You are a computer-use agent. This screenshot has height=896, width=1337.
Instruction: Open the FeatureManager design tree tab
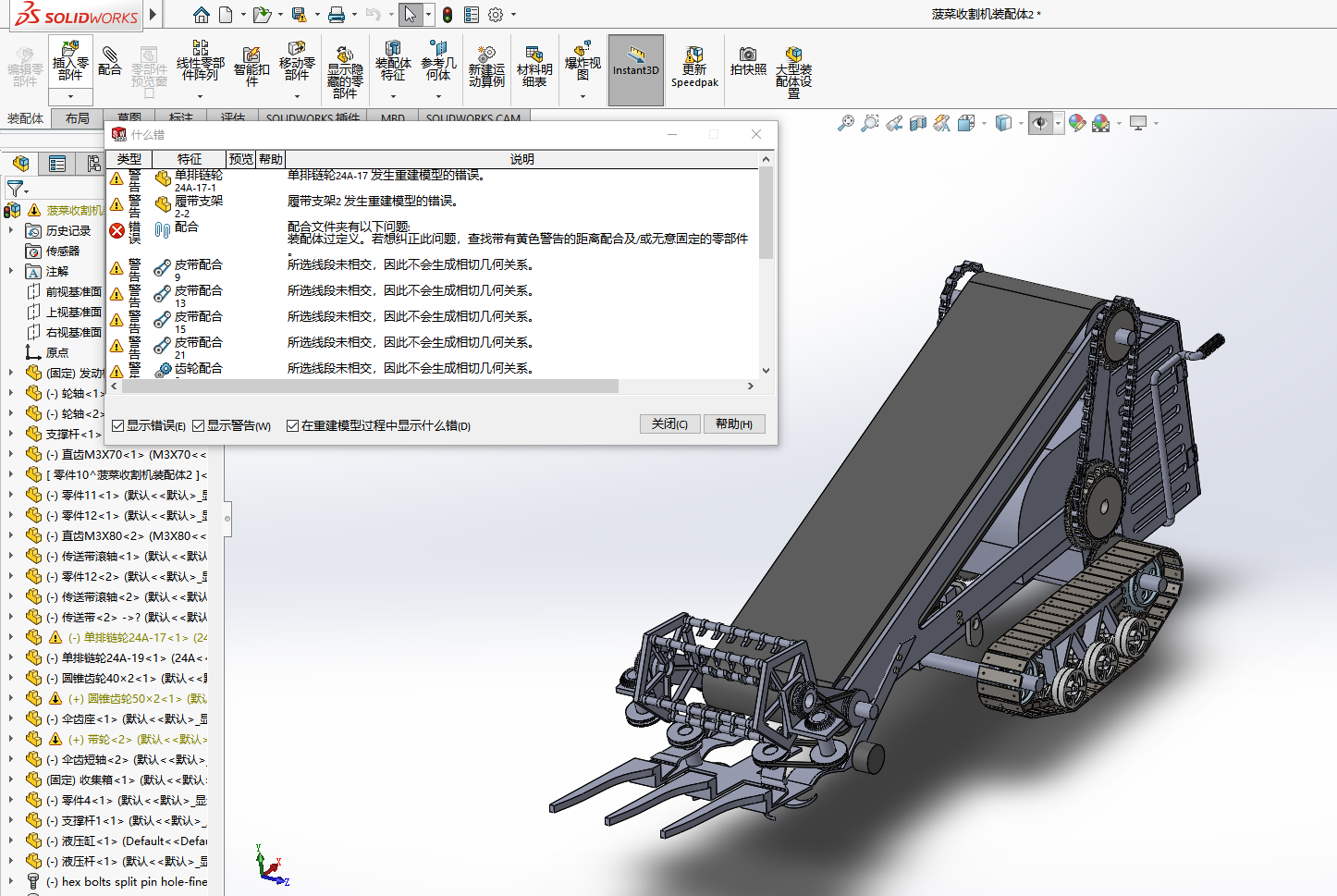tap(20, 164)
